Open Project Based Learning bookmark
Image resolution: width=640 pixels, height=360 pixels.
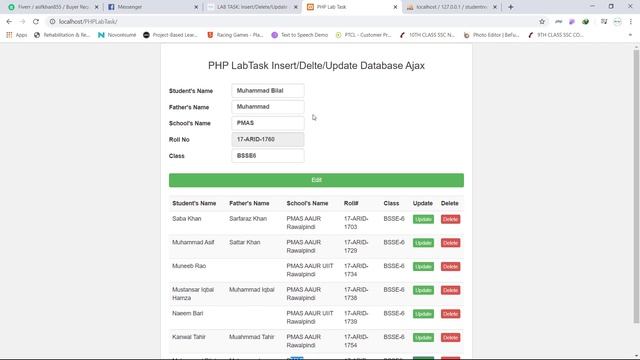pyautogui.click(x=171, y=35)
